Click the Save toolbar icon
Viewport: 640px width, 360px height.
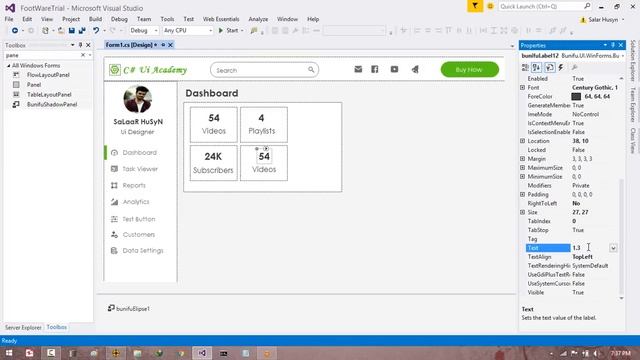click(71, 31)
